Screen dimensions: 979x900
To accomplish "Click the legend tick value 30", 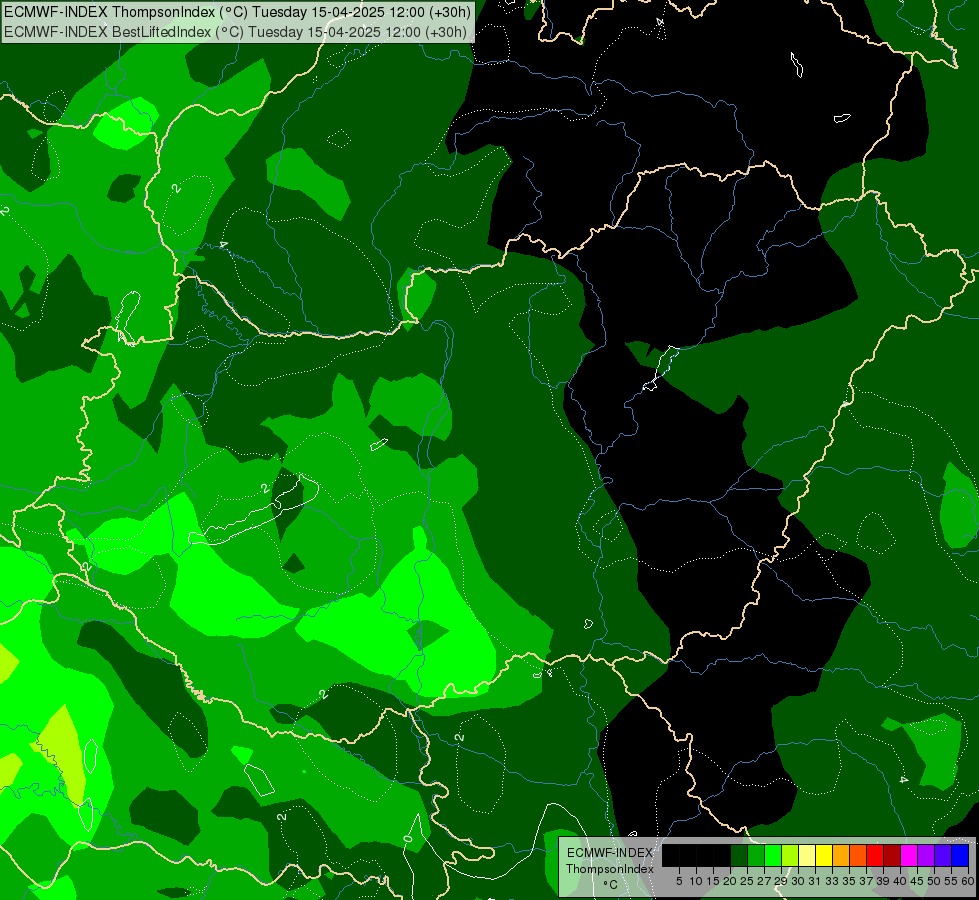I will [x=799, y=881].
